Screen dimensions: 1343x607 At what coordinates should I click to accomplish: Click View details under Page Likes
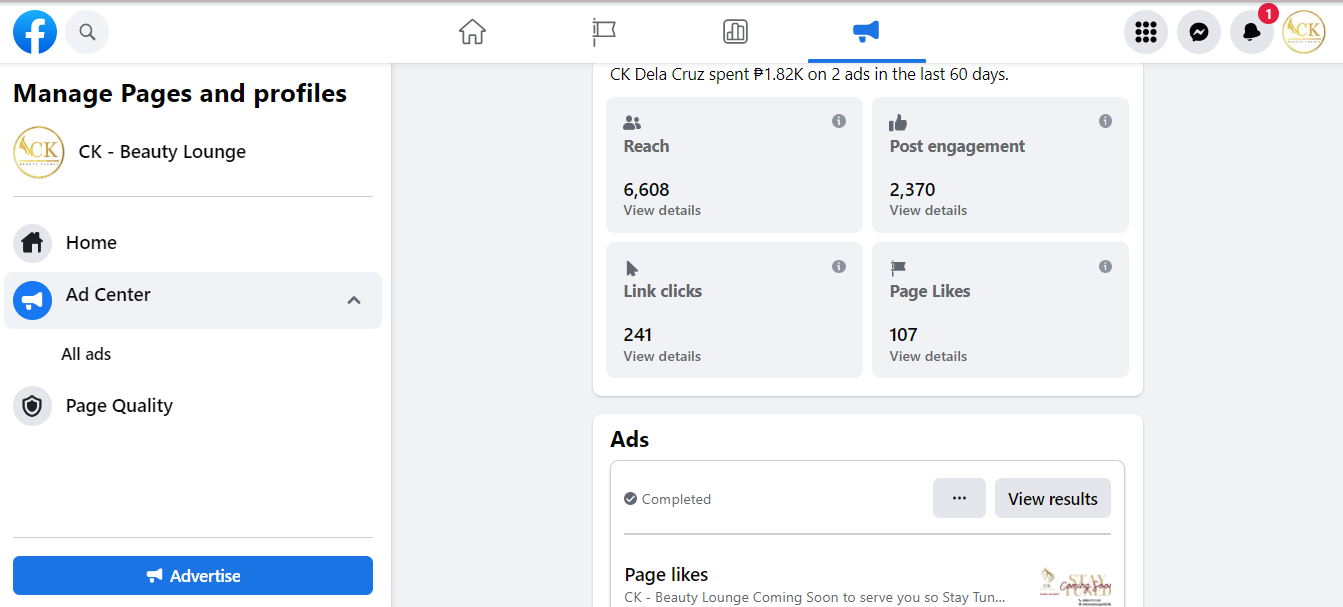click(x=928, y=357)
